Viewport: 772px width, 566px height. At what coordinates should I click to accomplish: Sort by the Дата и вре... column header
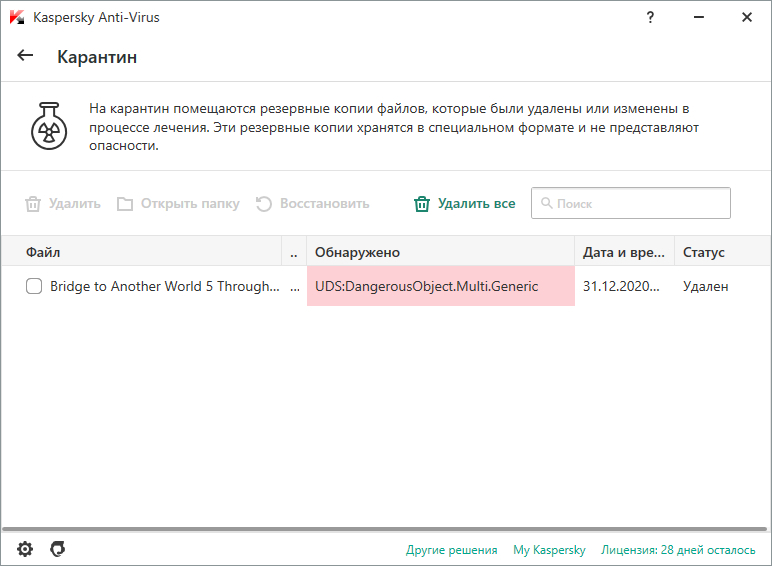click(624, 252)
